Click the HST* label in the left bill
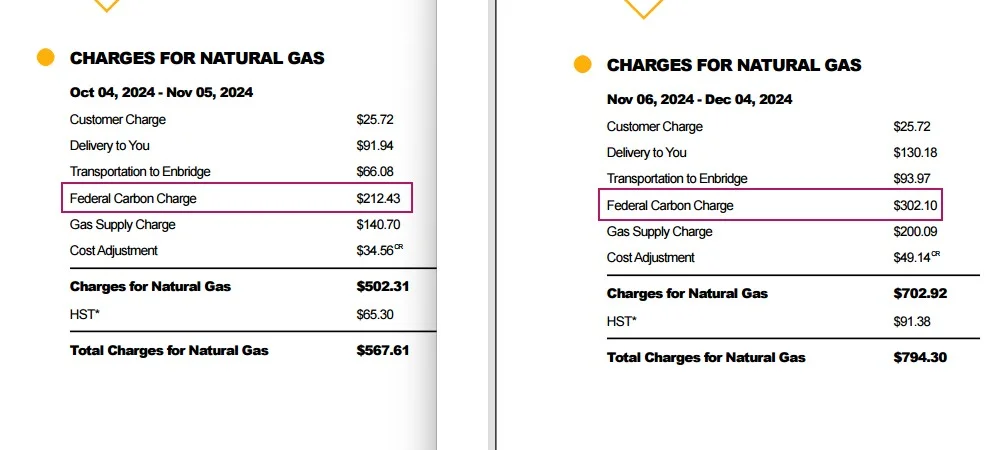Viewport: 986px width, 450px height. pos(85,314)
